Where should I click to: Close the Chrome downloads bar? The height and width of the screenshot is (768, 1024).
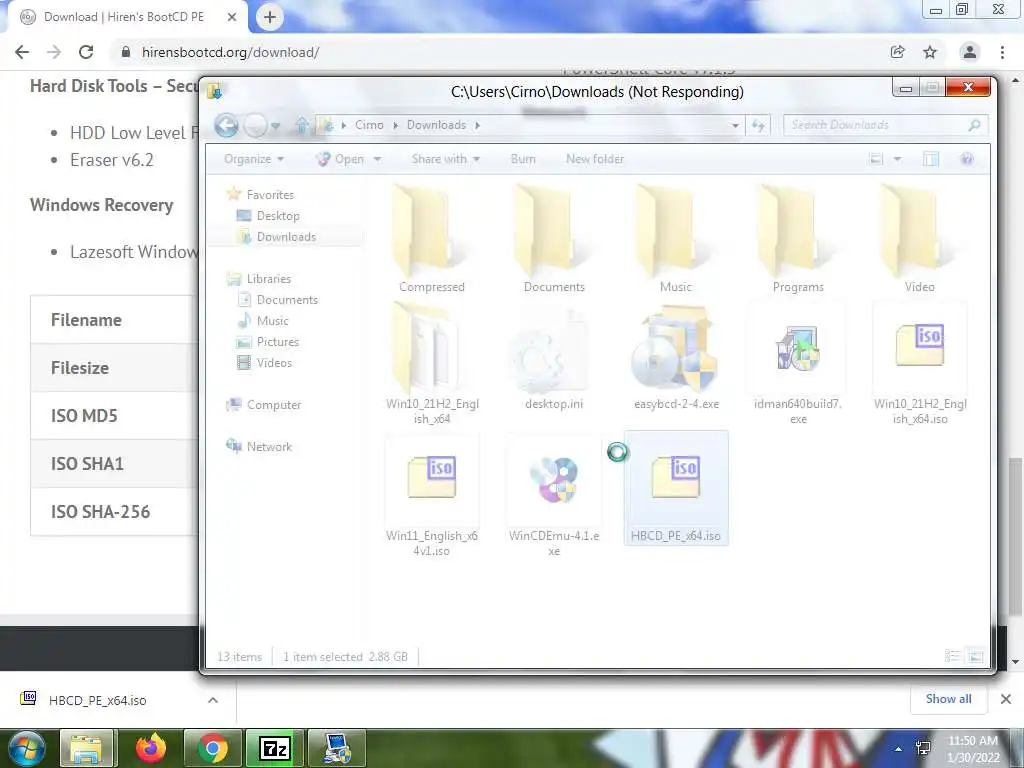click(x=1006, y=699)
